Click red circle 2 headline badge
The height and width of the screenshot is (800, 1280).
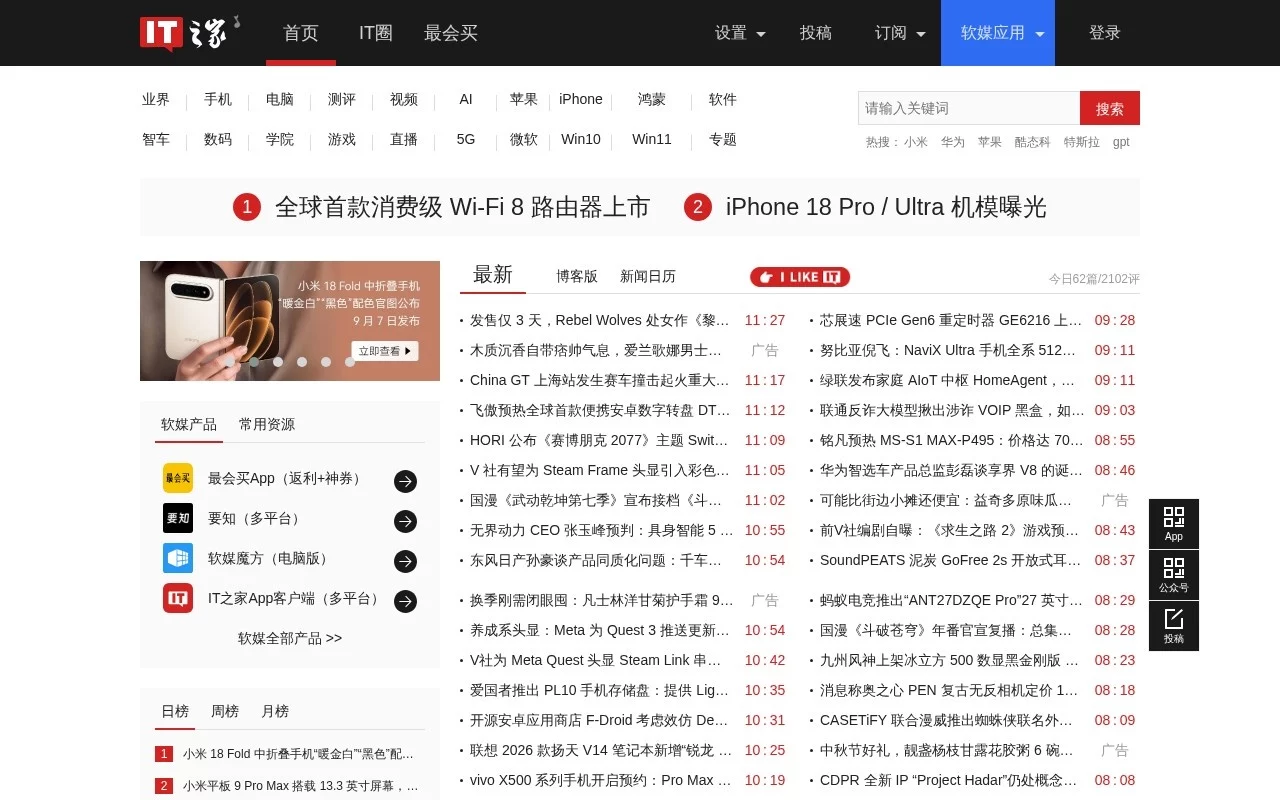pyautogui.click(x=698, y=207)
